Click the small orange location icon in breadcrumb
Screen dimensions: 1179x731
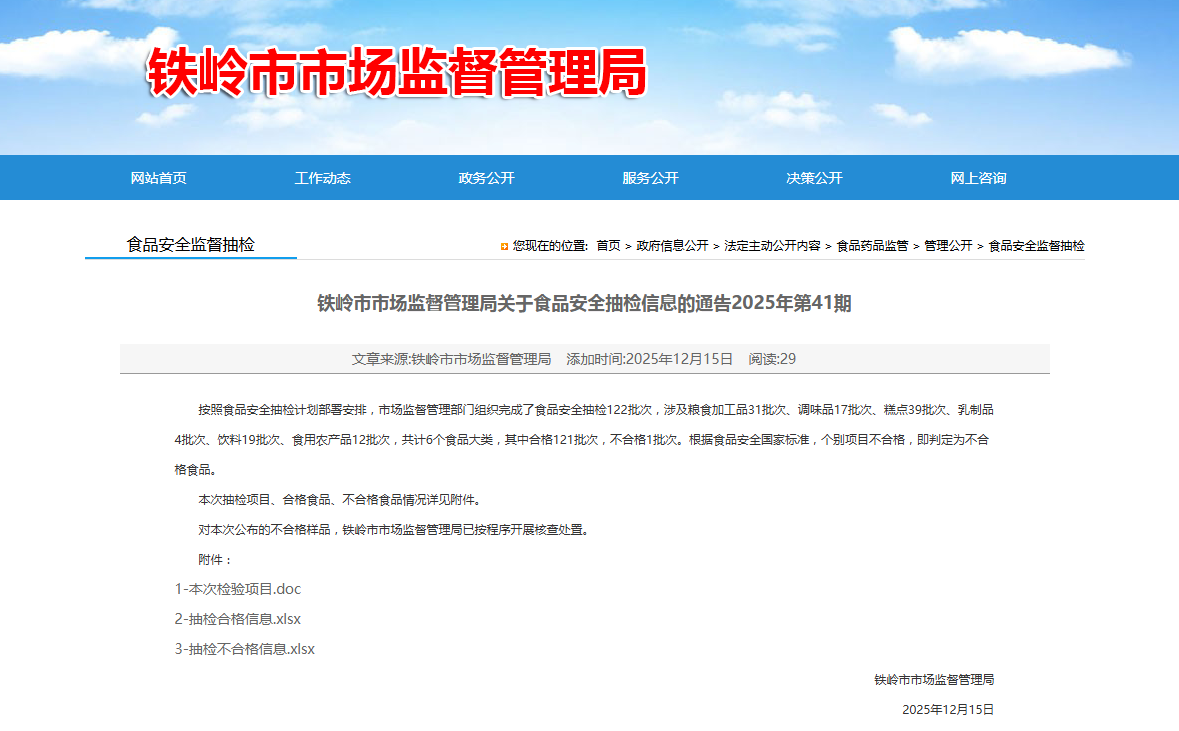505,247
